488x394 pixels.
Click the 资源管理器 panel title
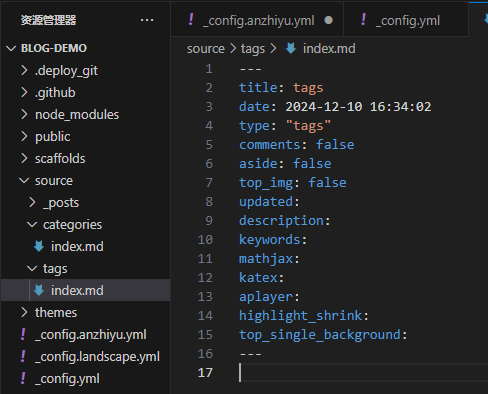(x=48, y=20)
